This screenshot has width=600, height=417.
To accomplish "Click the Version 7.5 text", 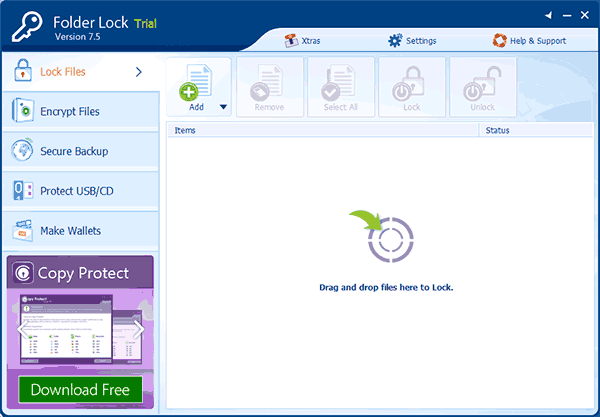I will pyautogui.click(x=78, y=37).
